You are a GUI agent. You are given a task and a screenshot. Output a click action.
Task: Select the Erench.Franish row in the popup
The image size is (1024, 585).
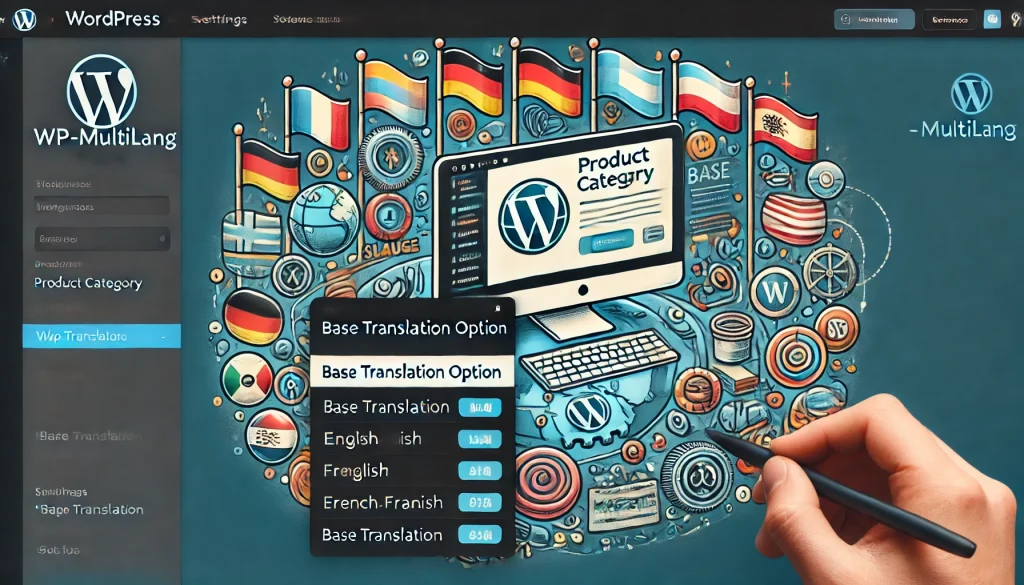tap(412, 503)
